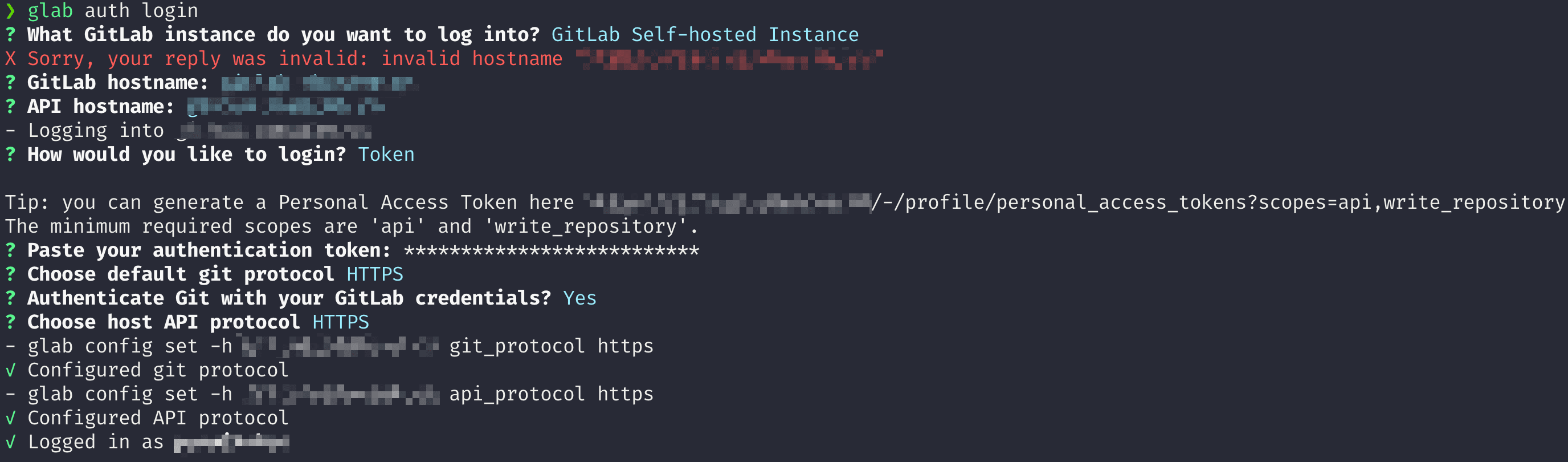Click green question mark beside API hostname
The height and width of the screenshot is (462, 1568).
point(10,107)
